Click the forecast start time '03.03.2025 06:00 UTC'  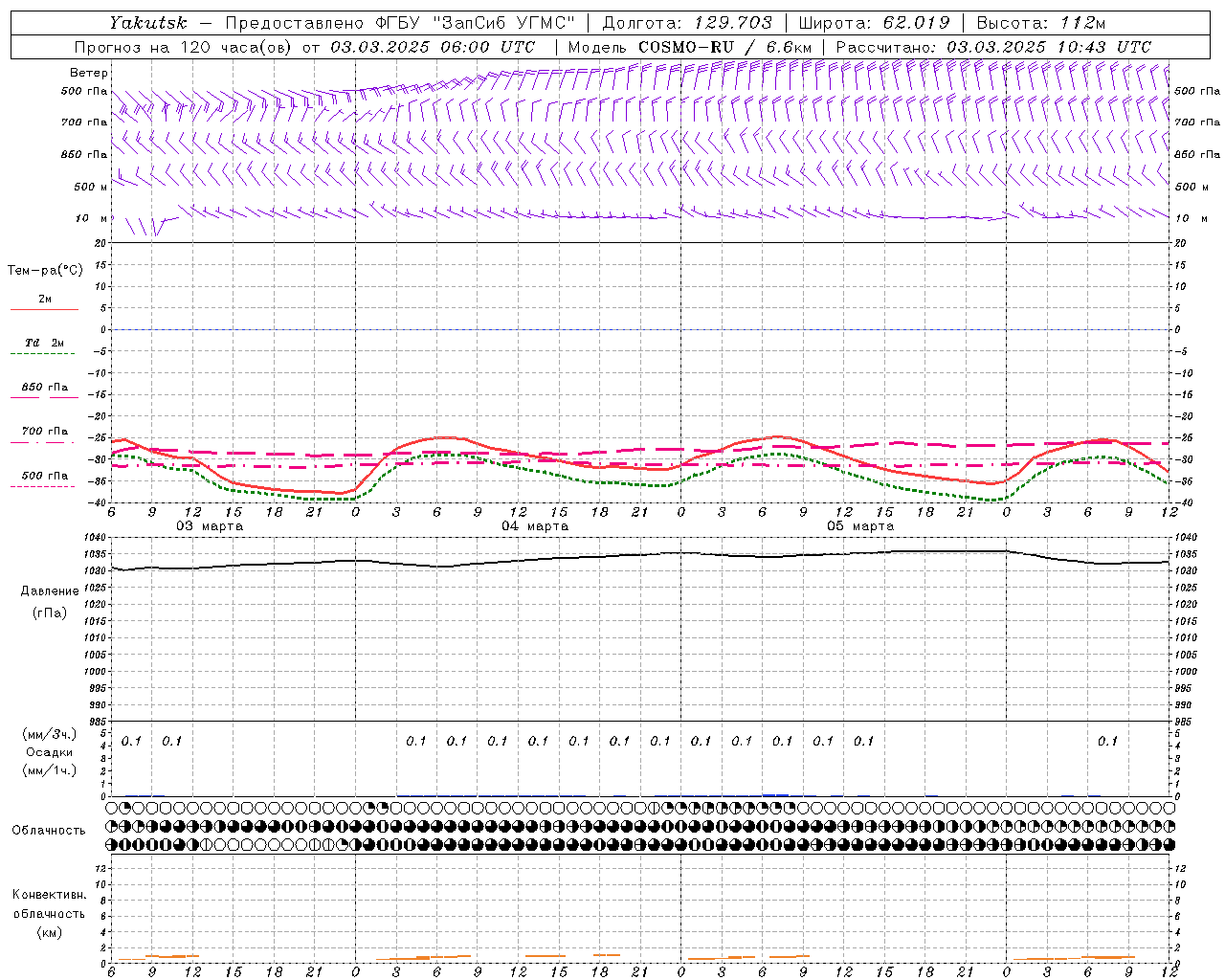point(433,47)
